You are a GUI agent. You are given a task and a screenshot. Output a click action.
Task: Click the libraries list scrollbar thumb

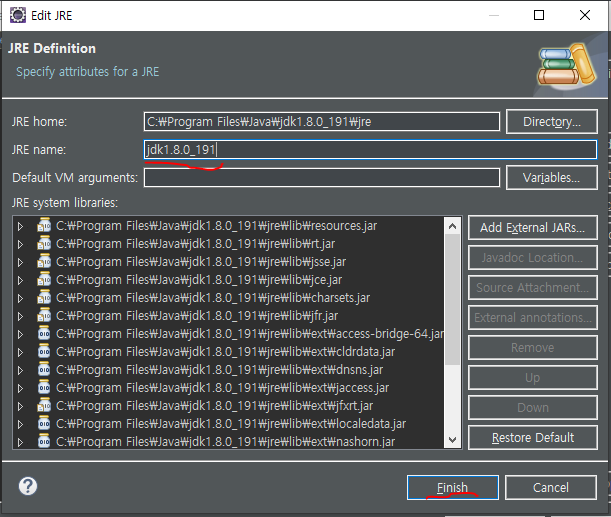[452, 300]
